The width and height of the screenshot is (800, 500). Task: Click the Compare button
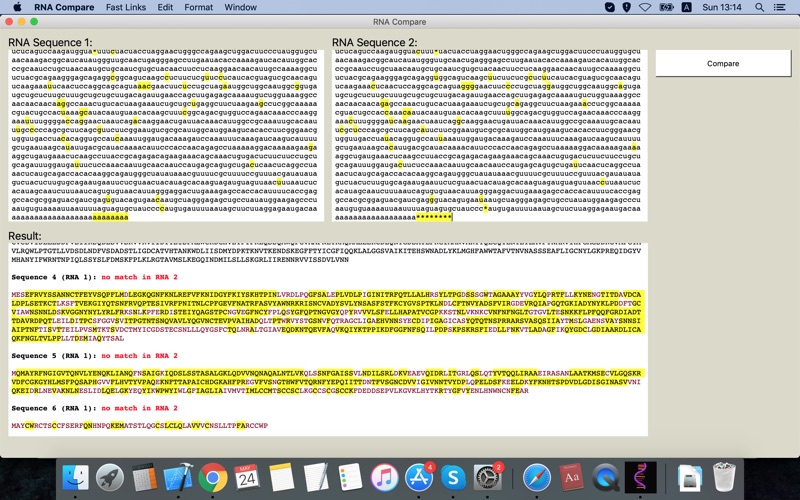click(x=723, y=63)
